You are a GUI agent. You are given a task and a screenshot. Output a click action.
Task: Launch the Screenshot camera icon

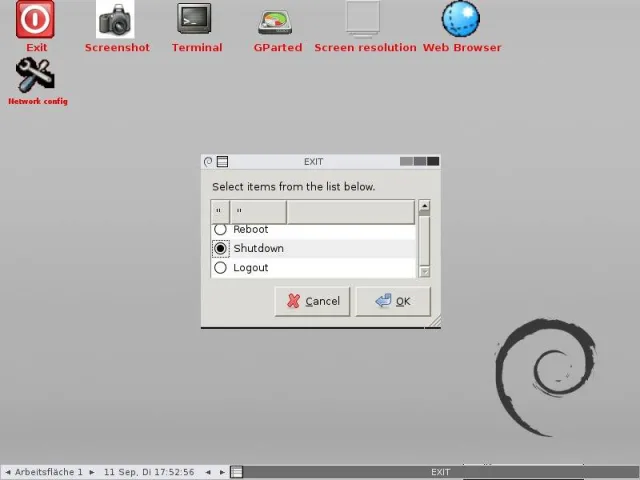(x=115, y=20)
